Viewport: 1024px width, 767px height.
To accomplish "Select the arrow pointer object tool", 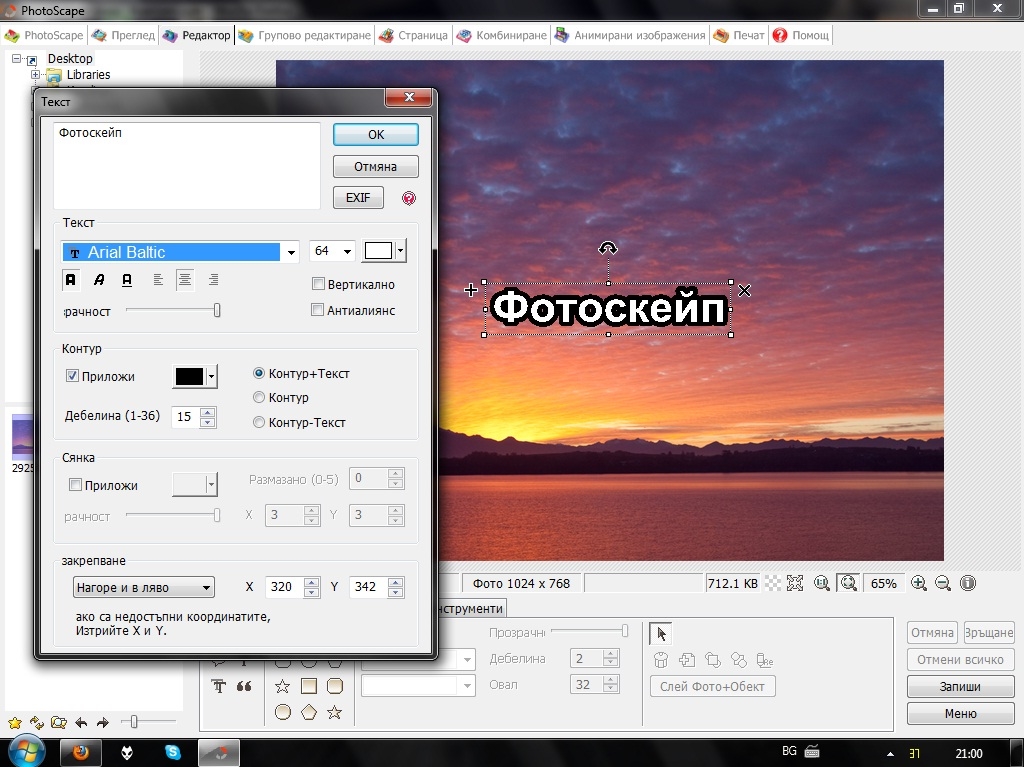I will click(661, 634).
